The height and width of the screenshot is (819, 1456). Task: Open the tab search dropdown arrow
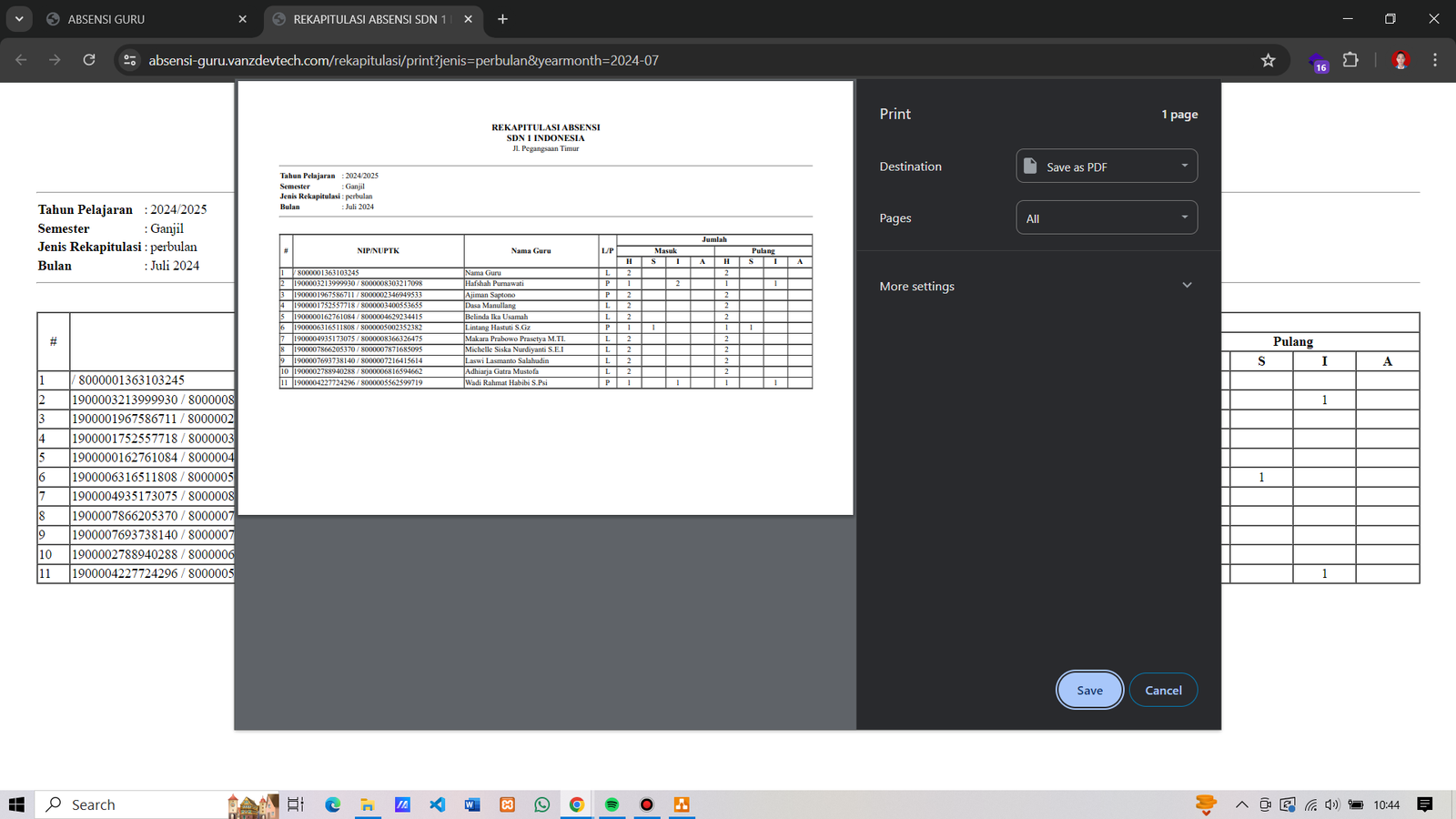19,19
